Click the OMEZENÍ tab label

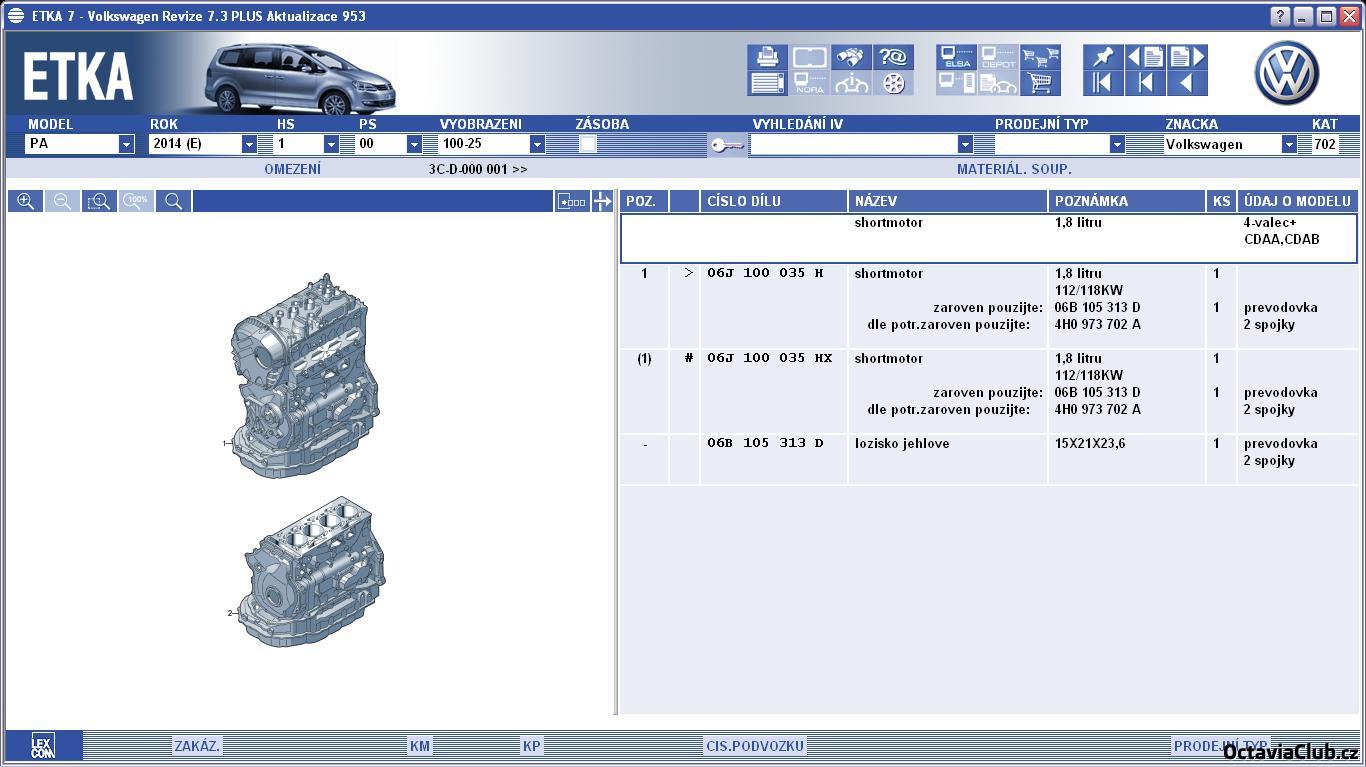[x=292, y=169]
